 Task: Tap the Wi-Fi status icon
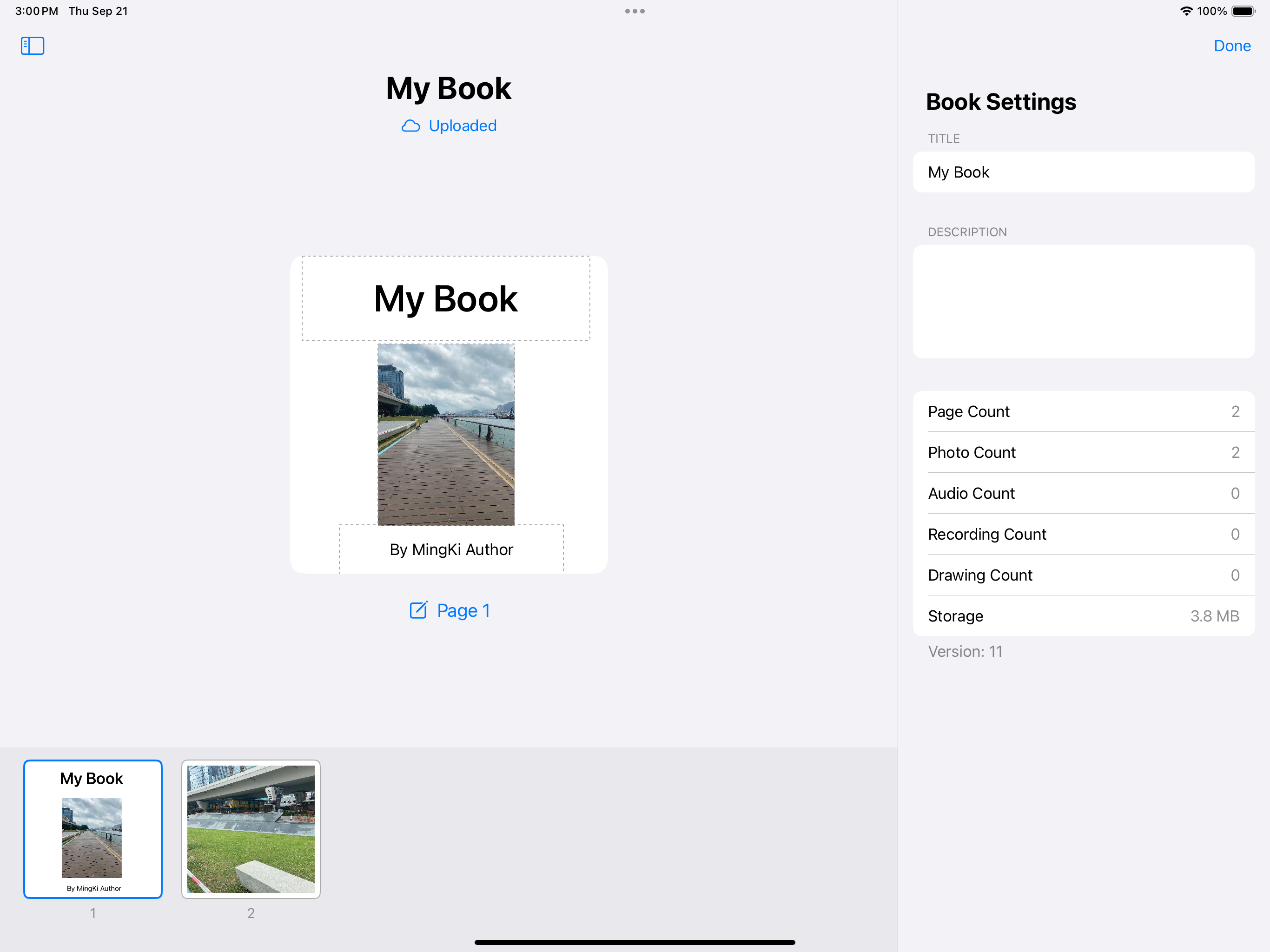click(1186, 11)
